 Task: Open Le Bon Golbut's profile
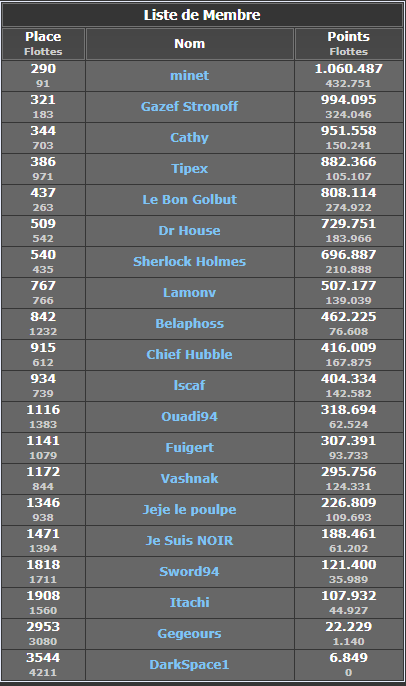[189, 200]
